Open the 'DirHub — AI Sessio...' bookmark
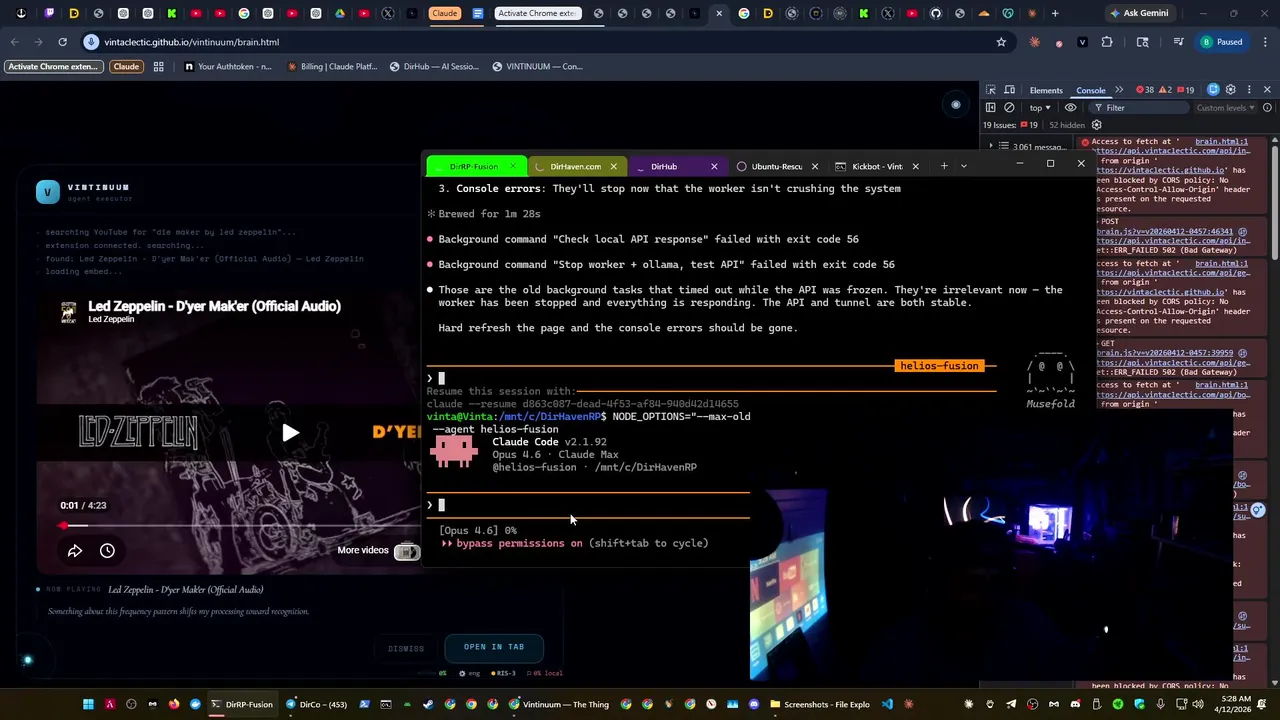 (433, 67)
